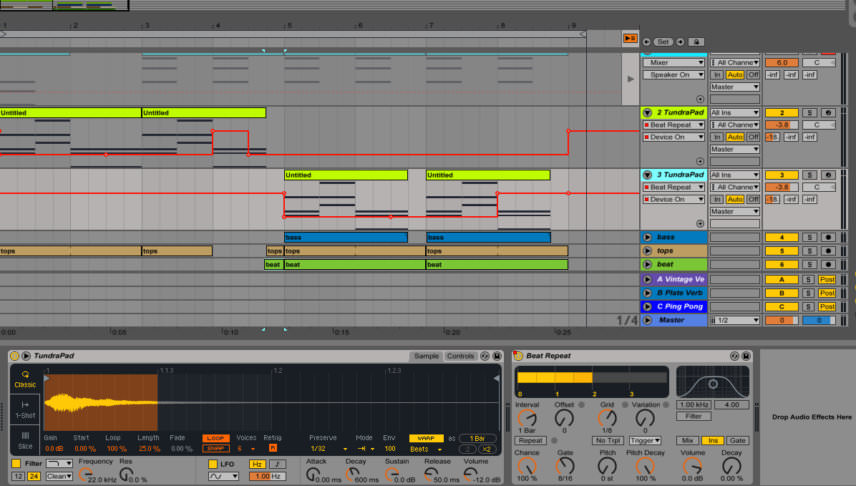856x486 pixels.
Task: Open the Mixer chooser dropdown
Action: point(674,62)
